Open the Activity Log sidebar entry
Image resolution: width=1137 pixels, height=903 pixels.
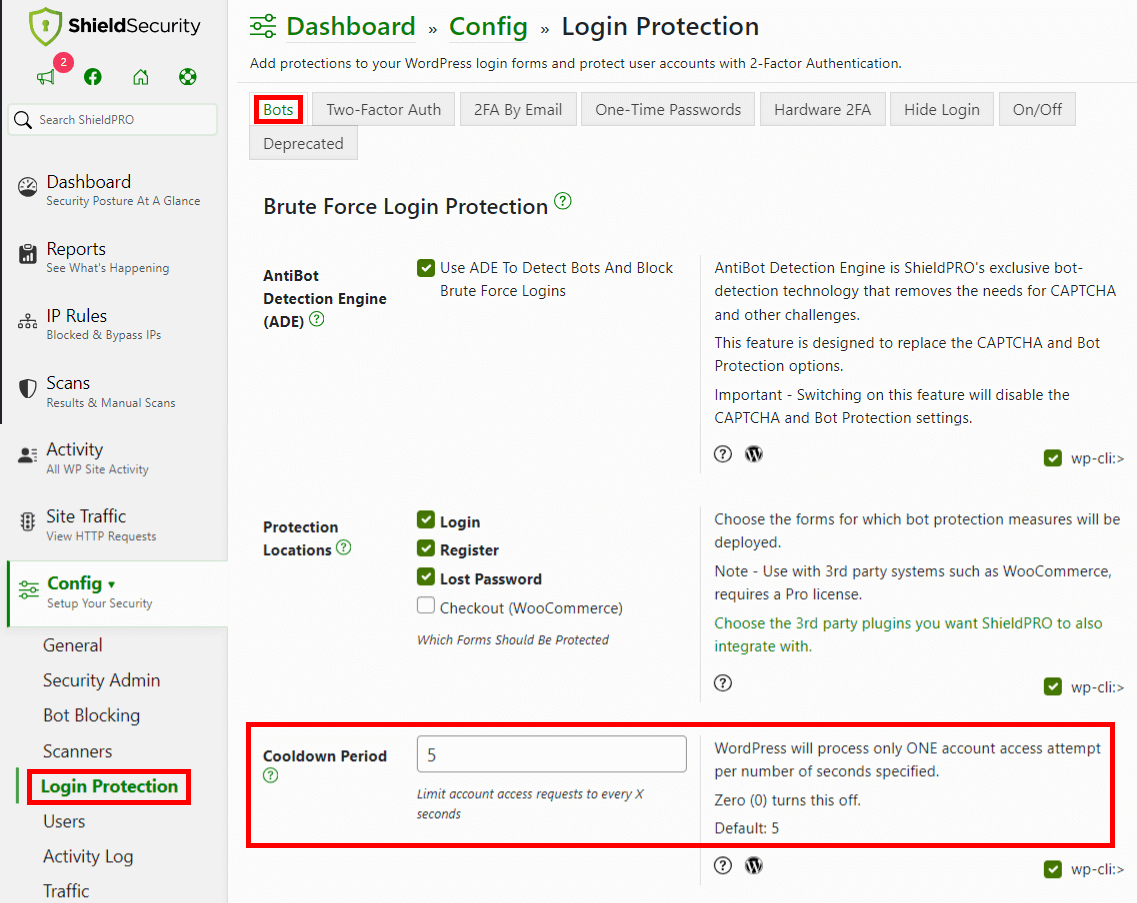[x=88, y=856]
